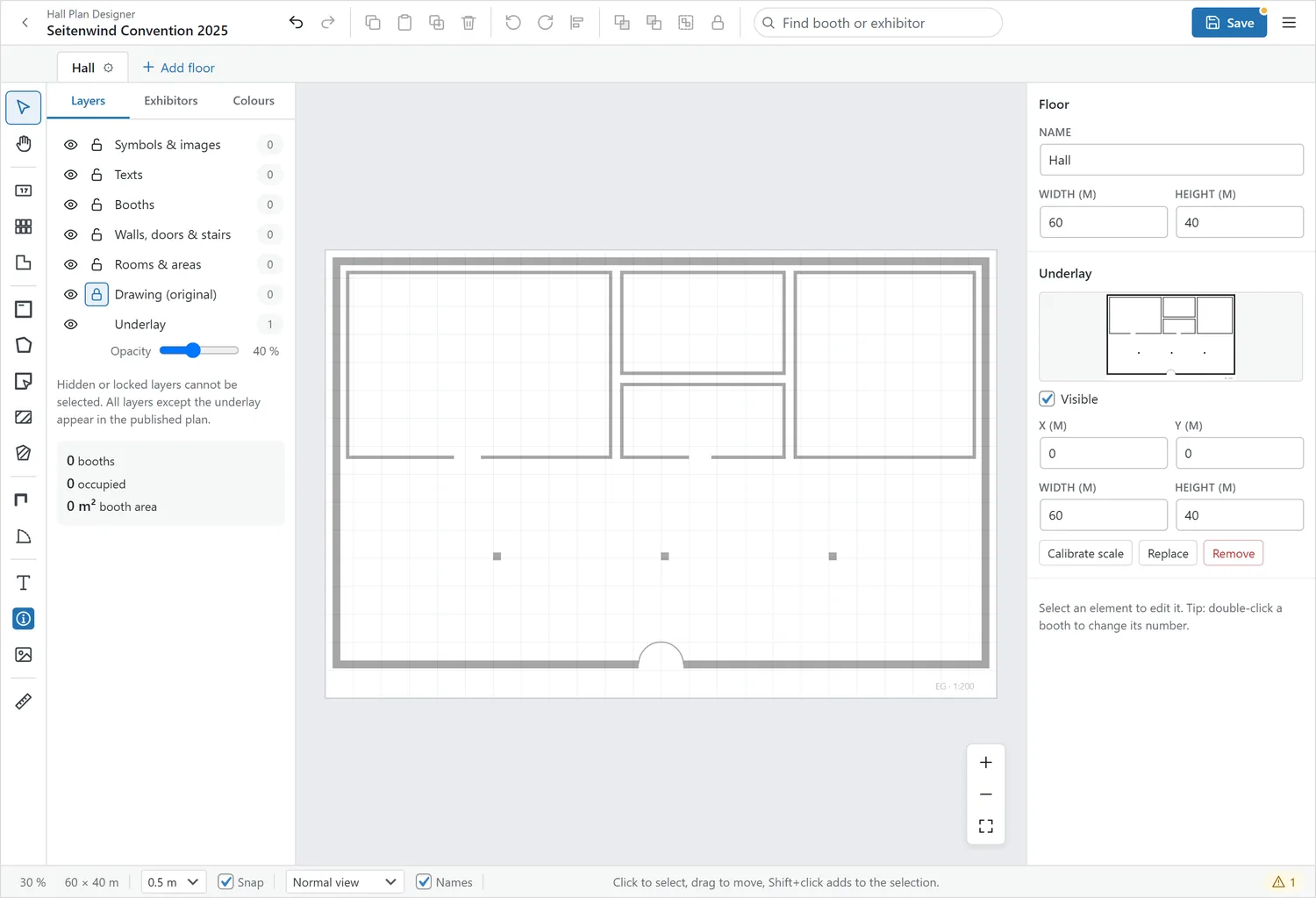Open the hamburger main menu
1316x898 pixels.
[1289, 23]
